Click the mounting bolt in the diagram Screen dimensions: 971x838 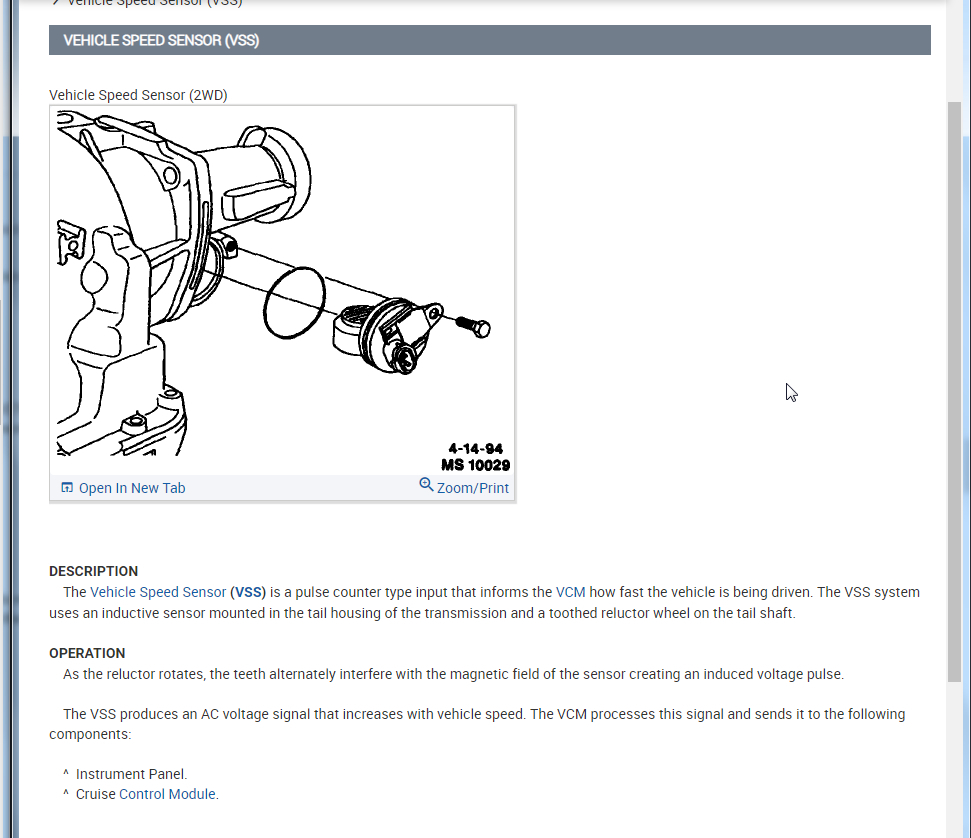[474, 326]
